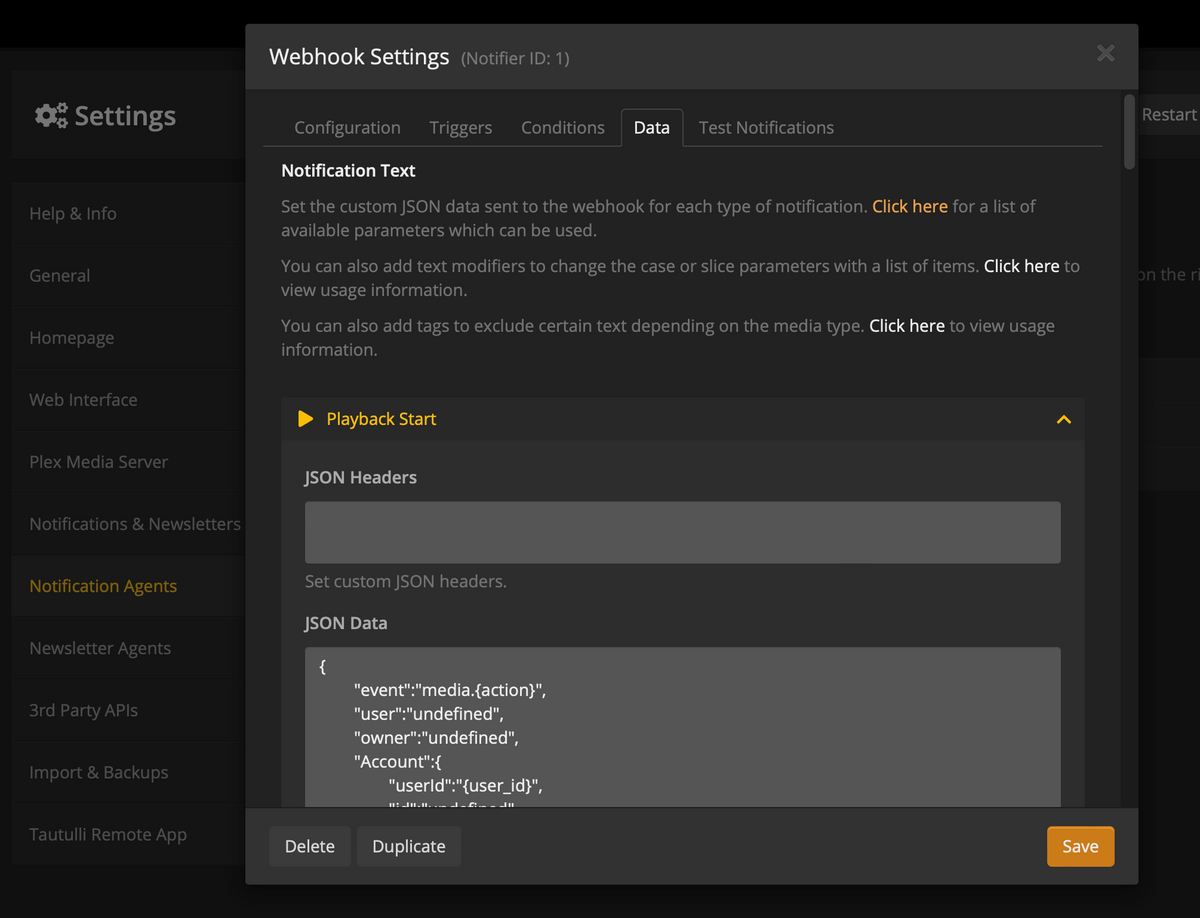This screenshot has height=918, width=1200.
Task: Go to Test Notifications tab
Action: click(766, 128)
